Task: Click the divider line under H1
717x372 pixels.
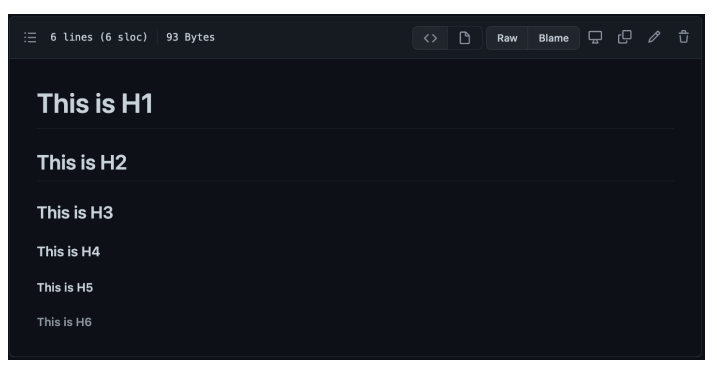Action: pos(355,129)
